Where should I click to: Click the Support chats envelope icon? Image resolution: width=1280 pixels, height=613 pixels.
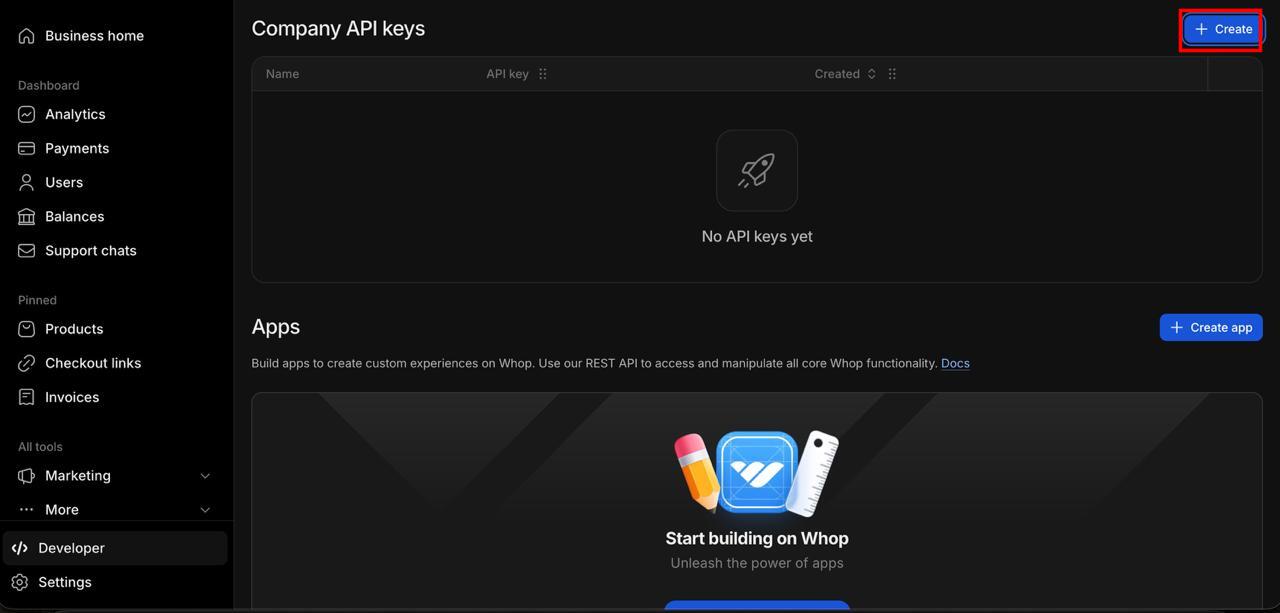click(x=26, y=250)
